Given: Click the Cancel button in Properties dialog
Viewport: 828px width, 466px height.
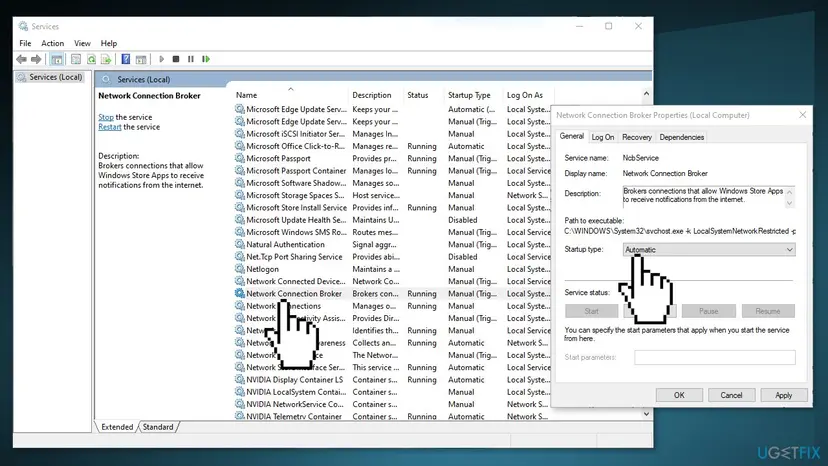Looking at the screenshot, I should (x=731, y=395).
